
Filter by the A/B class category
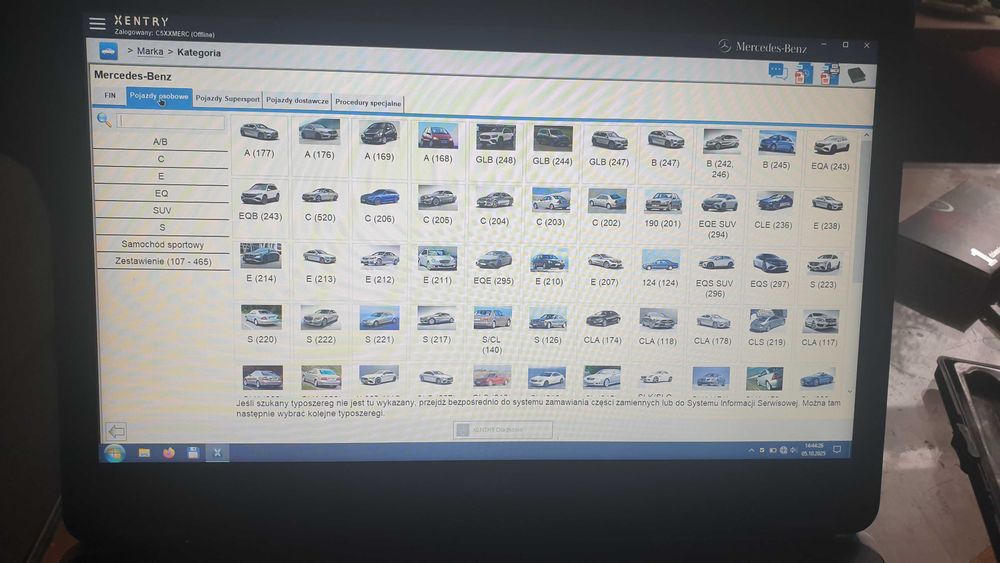point(160,142)
